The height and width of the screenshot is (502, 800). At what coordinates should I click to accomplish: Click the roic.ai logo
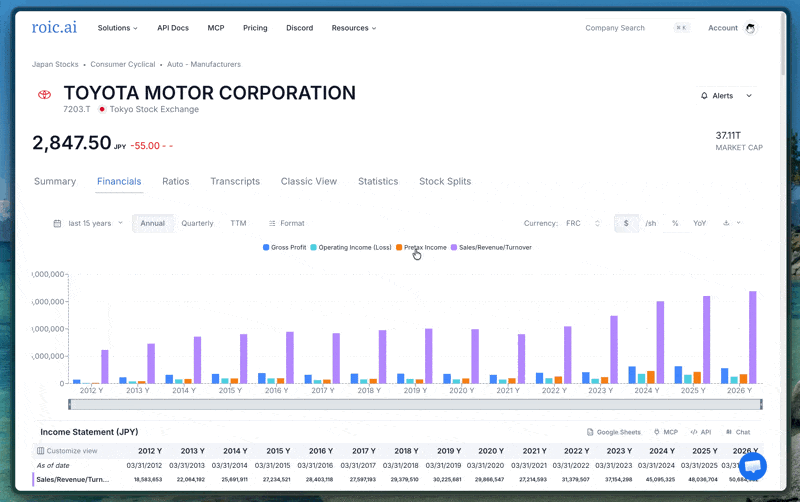click(54, 27)
